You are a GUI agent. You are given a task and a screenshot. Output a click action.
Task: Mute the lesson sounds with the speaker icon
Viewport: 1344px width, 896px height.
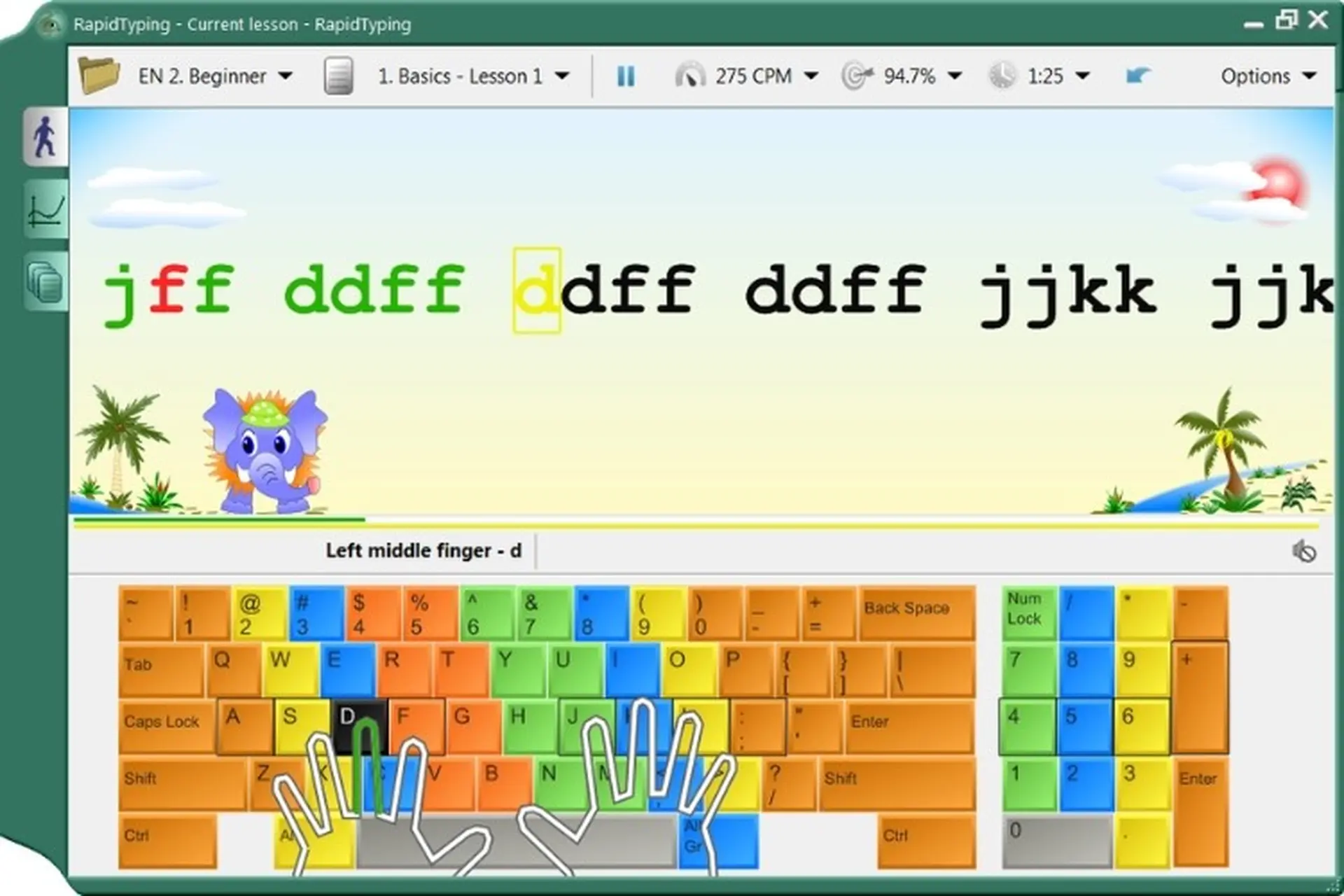pyautogui.click(x=1305, y=551)
